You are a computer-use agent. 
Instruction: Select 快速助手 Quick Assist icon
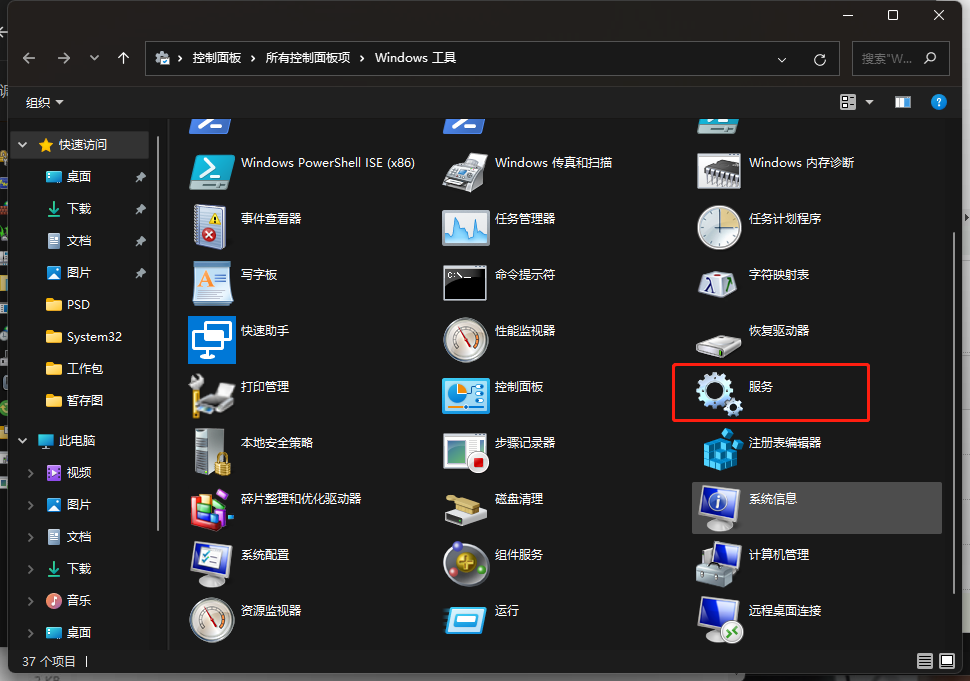click(x=212, y=338)
